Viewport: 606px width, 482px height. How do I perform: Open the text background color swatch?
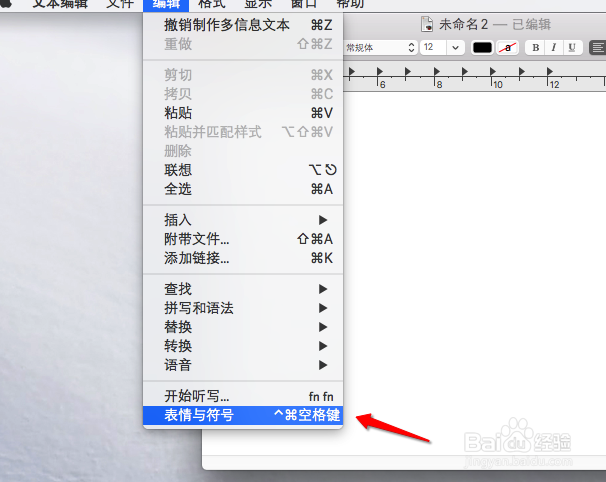click(507, 48)
